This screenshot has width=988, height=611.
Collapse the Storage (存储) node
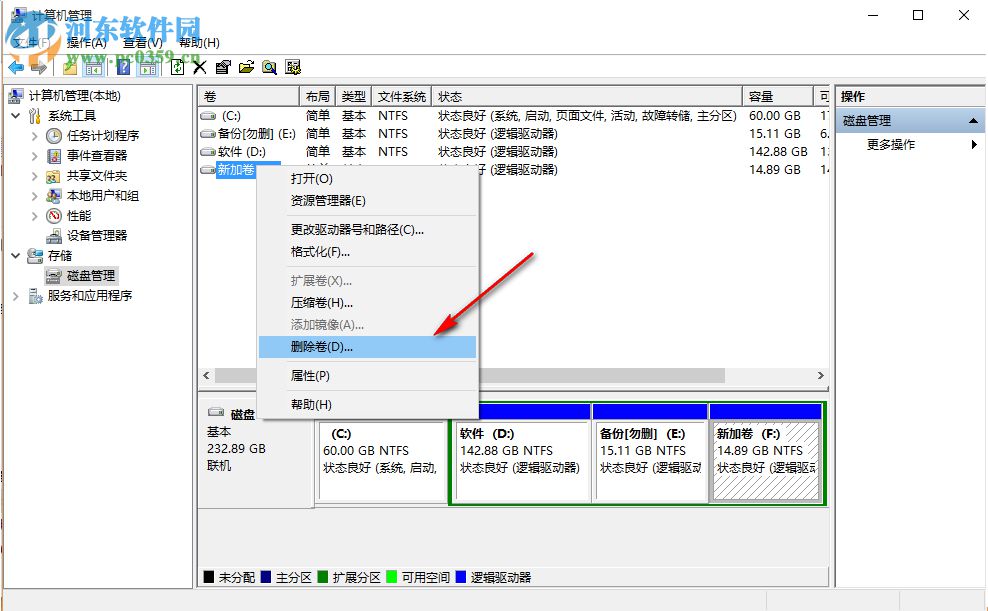click(16, 256)
